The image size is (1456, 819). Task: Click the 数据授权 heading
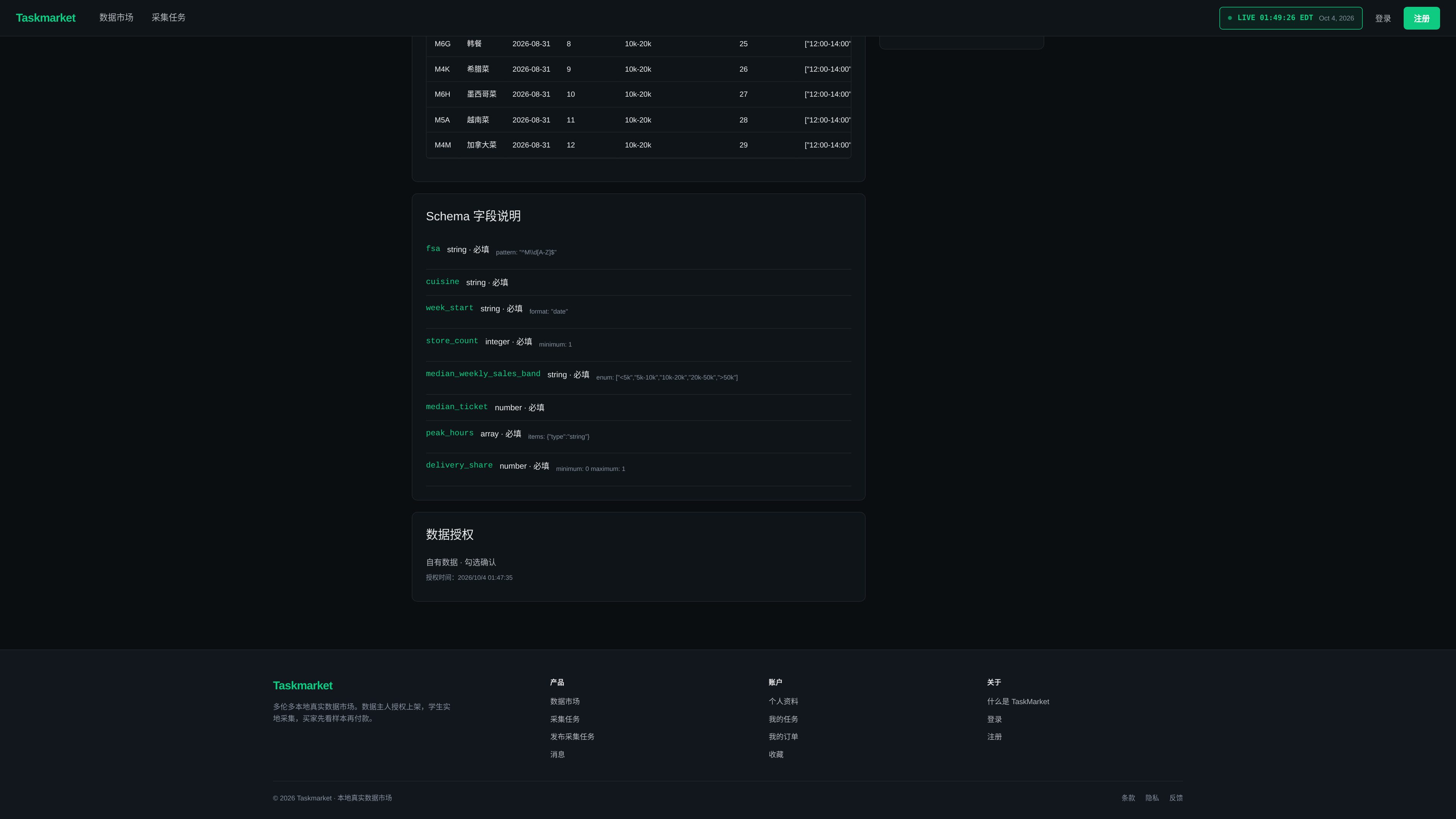coord(449,534)
